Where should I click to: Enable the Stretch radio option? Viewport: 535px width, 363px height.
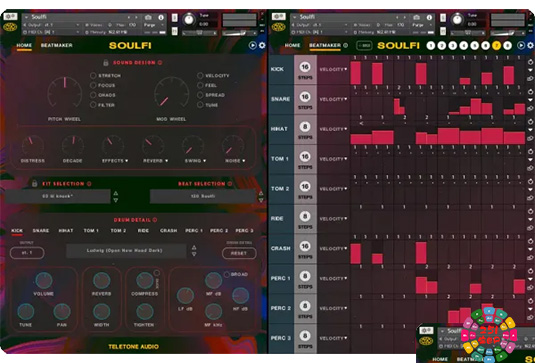click(93, 75)
